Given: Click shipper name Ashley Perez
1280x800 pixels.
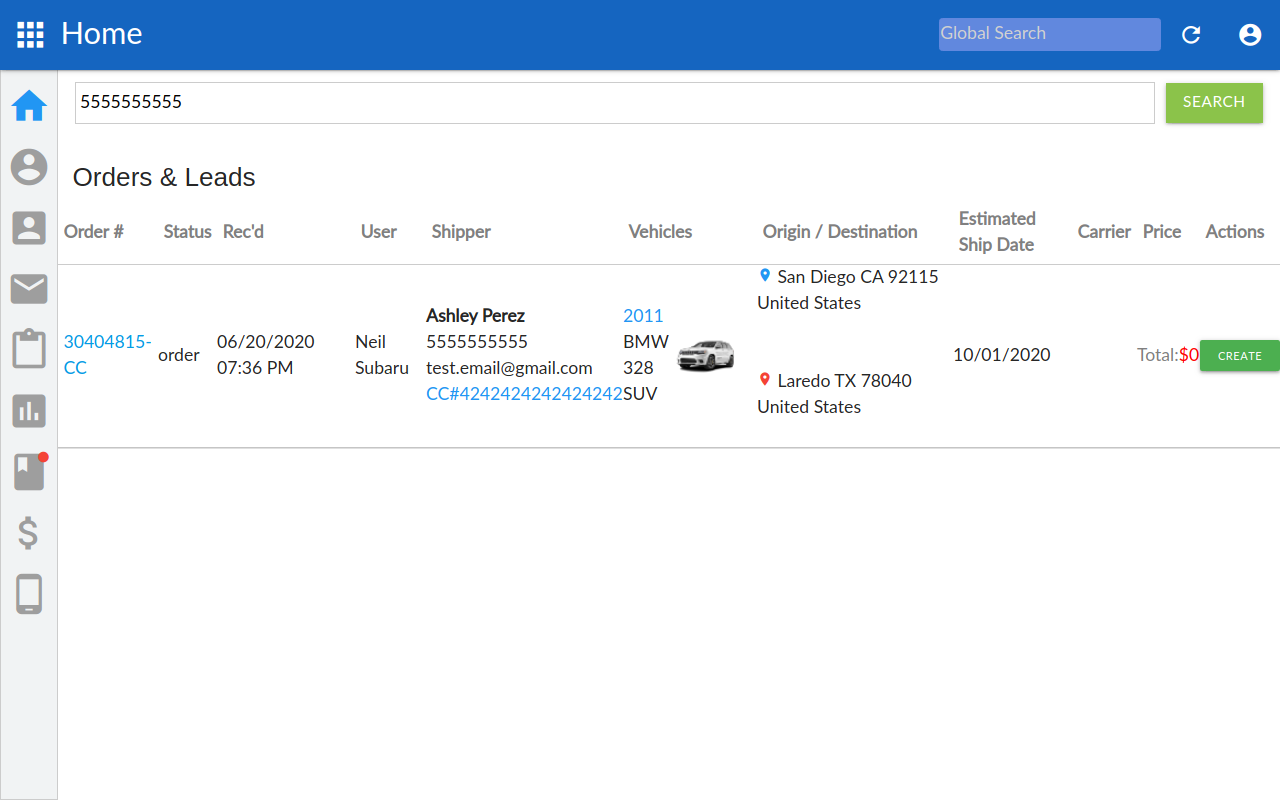Looking at the screenshot, I should (x=475, y=315).
